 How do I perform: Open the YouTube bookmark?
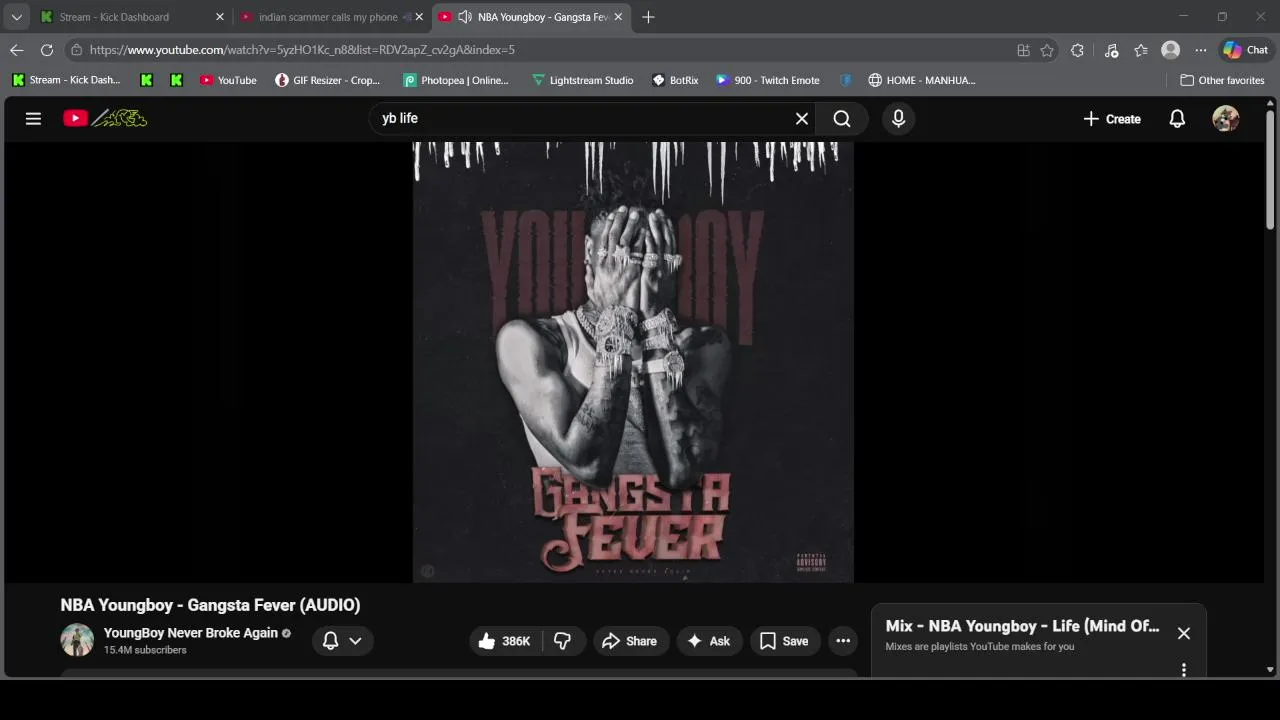click(228, 80)
